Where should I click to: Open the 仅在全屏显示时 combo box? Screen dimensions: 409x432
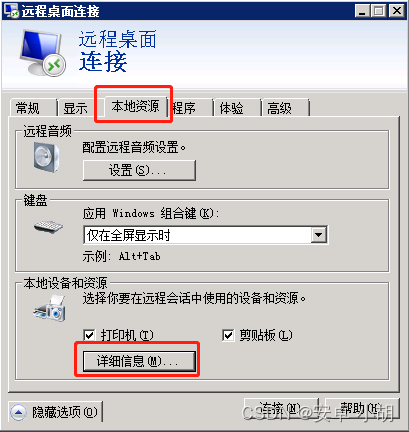205,235
